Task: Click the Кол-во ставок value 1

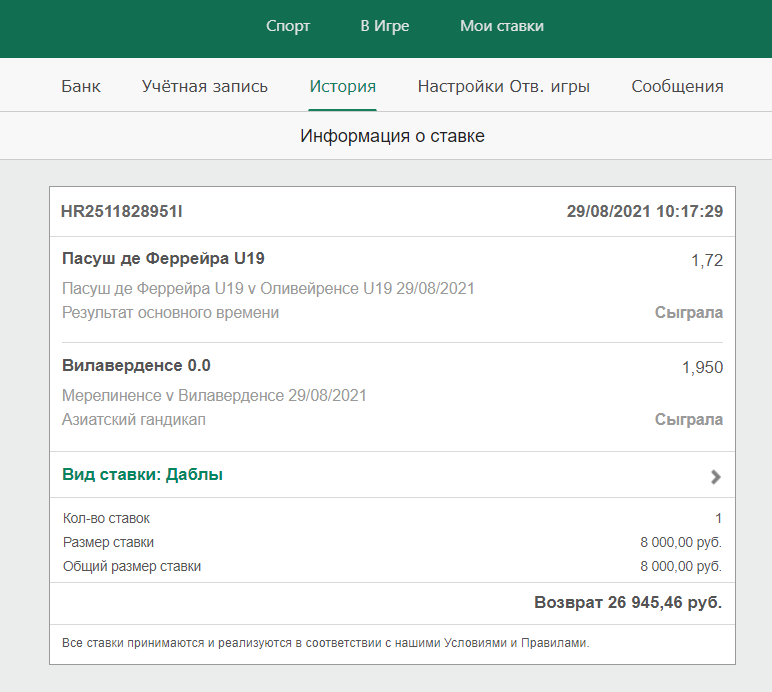Action: (x=718, y=518)
